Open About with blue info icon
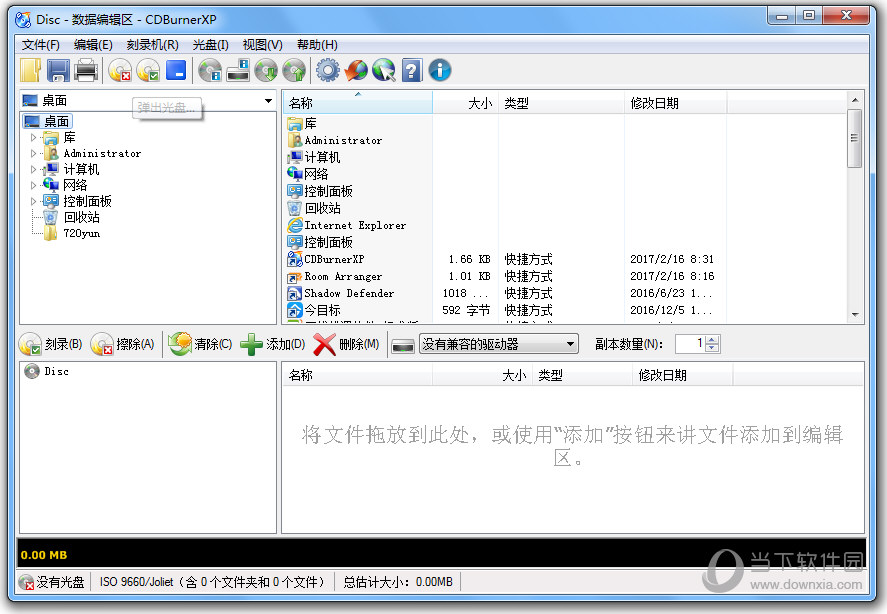Image resolution: width=887 pixels, height=614 pixels. click(440, 71)
